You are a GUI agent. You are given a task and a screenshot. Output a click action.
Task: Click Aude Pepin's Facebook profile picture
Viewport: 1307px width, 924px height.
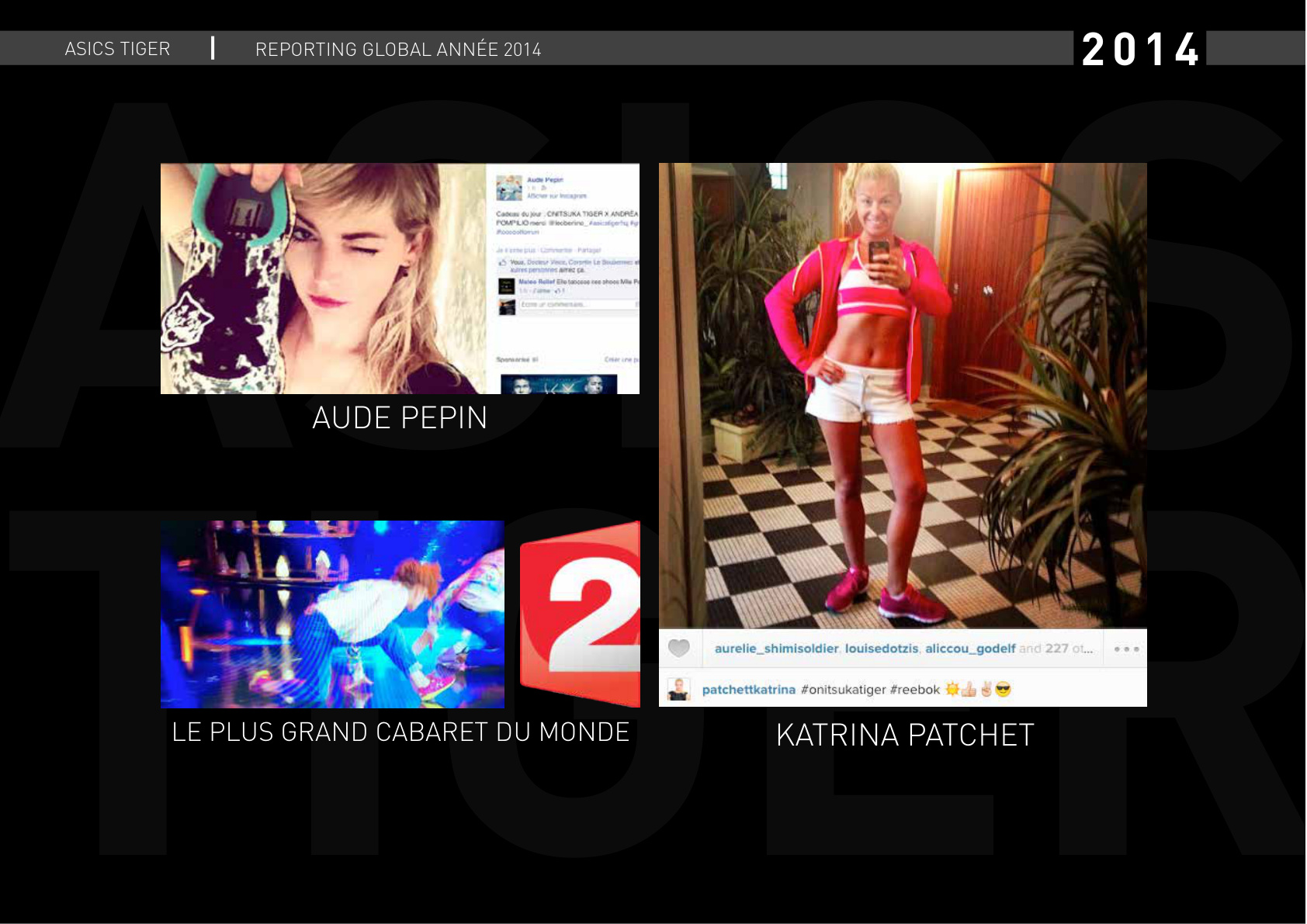[509, 188]
